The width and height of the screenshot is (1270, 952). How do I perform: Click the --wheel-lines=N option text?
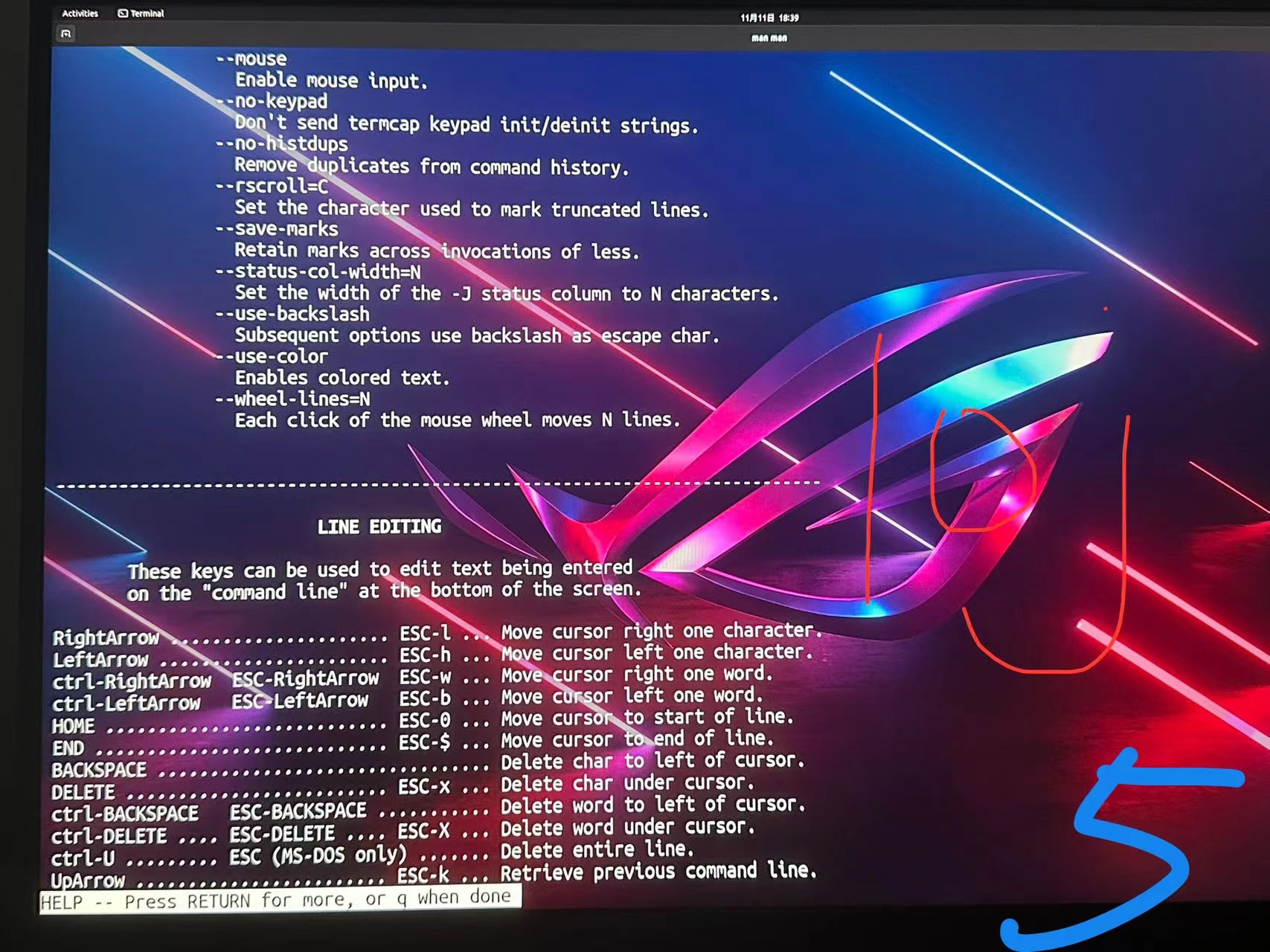[292, 399]
